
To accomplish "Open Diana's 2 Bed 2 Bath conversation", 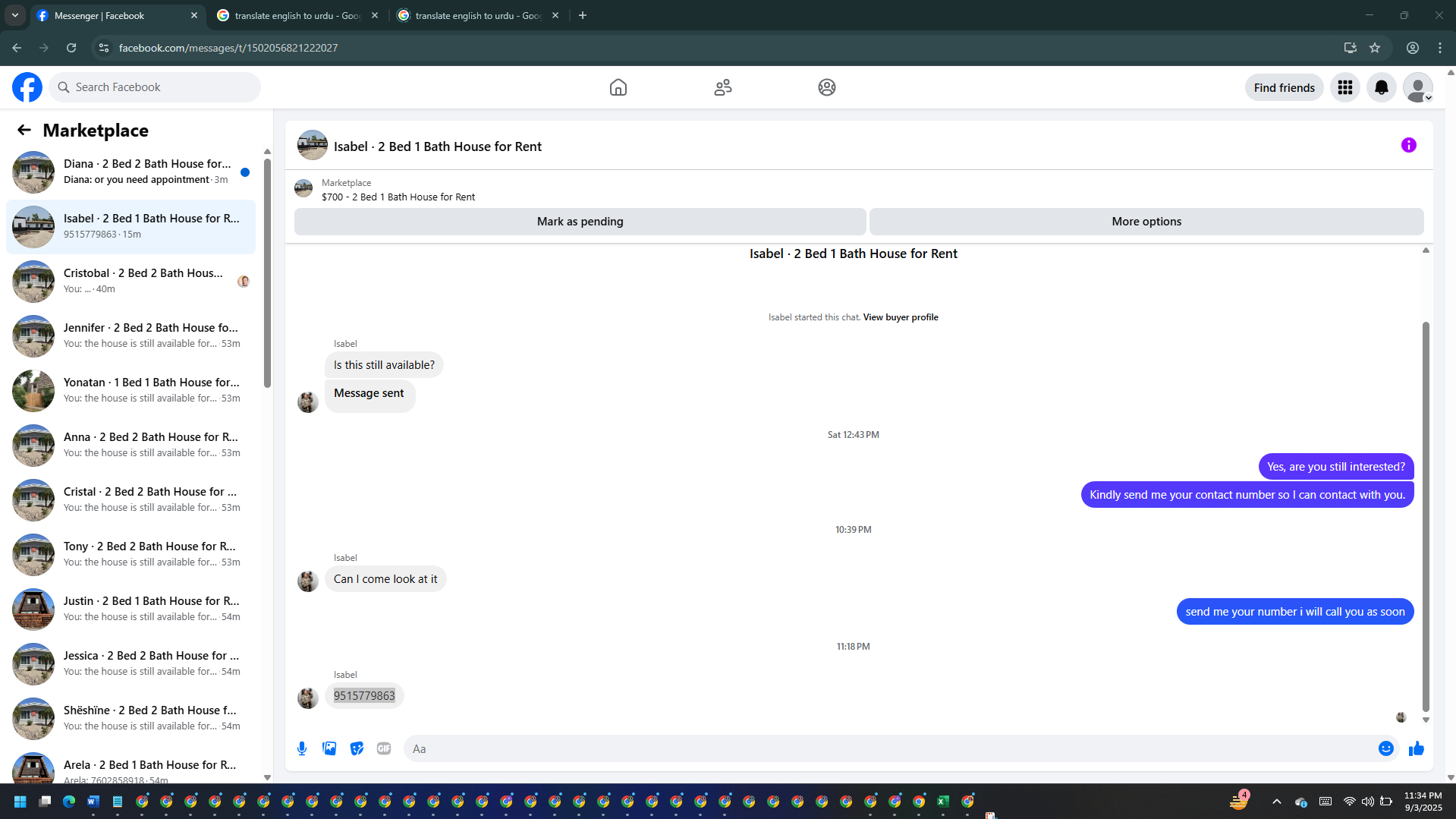I will point(131,172).
